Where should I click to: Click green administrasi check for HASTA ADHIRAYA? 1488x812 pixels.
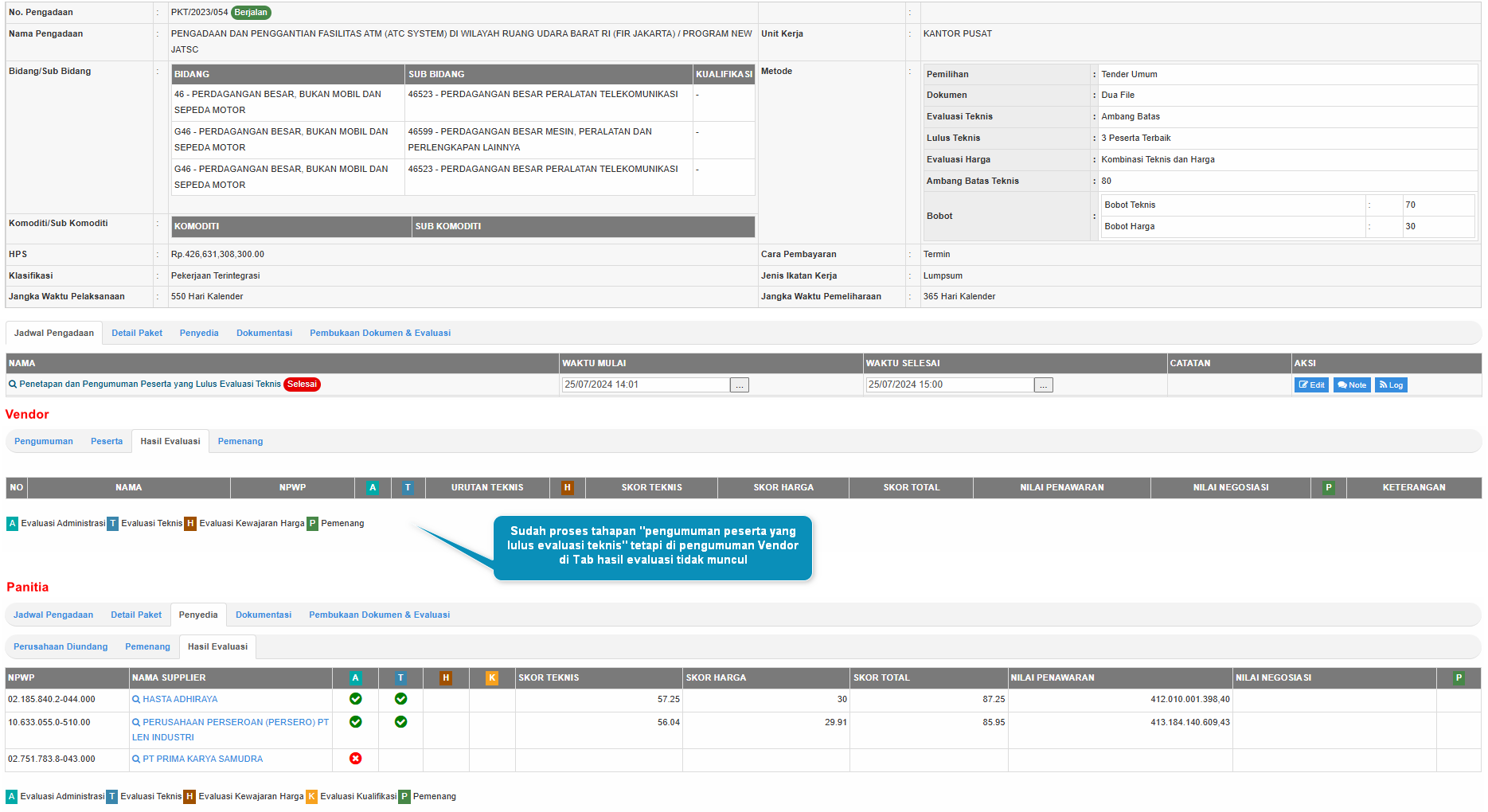tap(355, 699)
